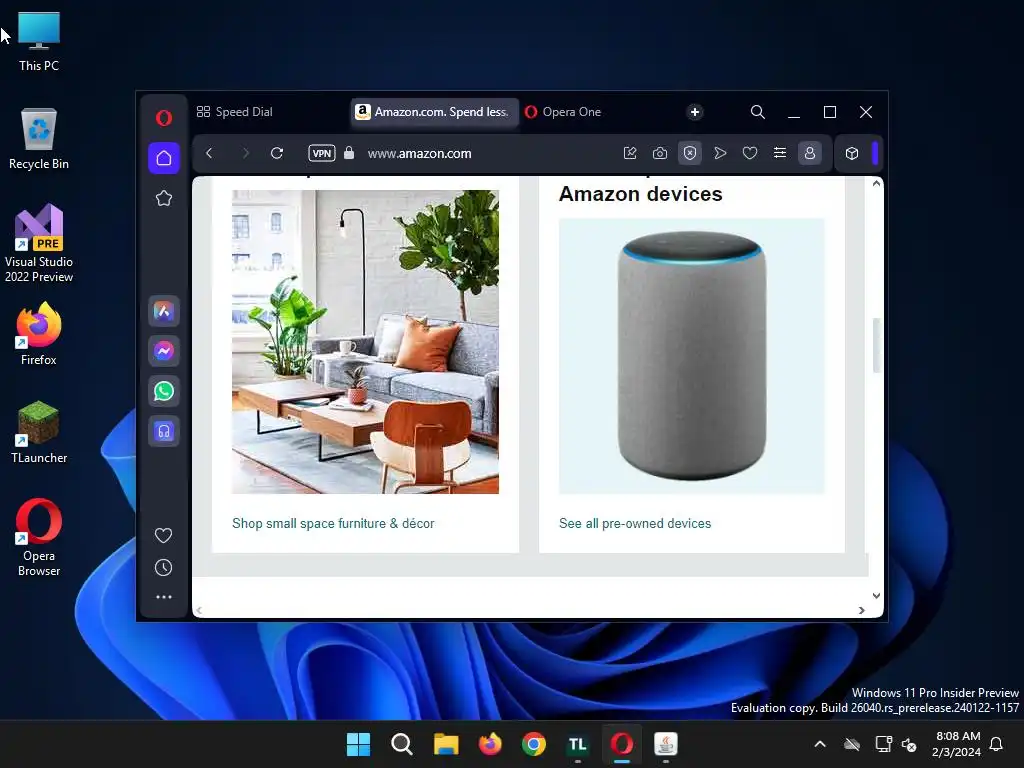The image size is (1024, 768).
Task: Click the padlock site security icon
Action: coord(349,153)
